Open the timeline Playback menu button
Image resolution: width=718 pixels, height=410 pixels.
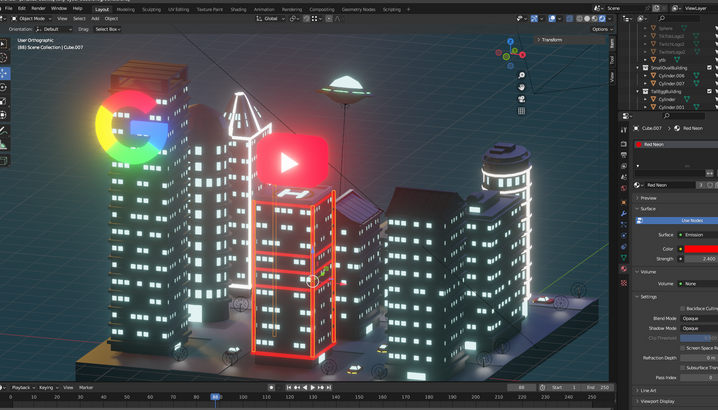[22, 388]
